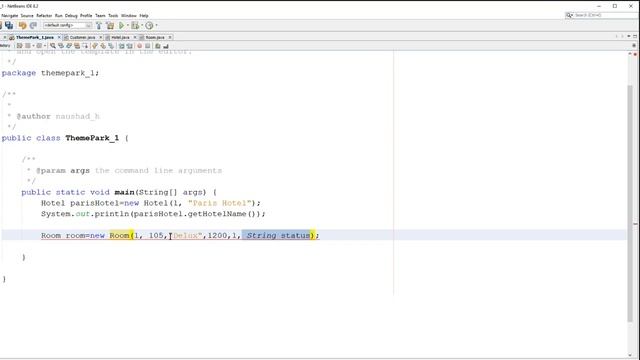This screenshot has height=360, width=640.
Task: Open the Debug menu
Action: coord(71,16)
